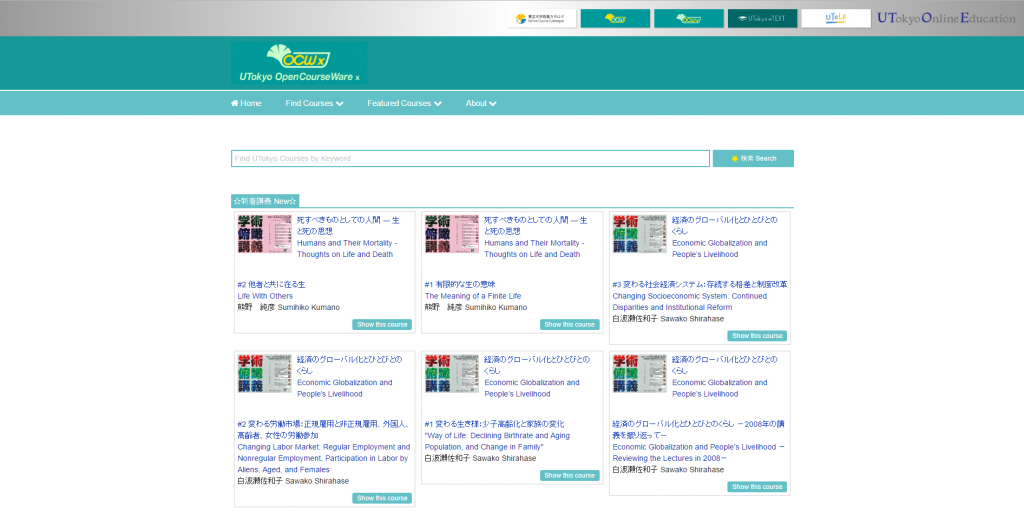Open Economic Globalization title above Way of Life
1024x522 pixels.
click(537, 377)
